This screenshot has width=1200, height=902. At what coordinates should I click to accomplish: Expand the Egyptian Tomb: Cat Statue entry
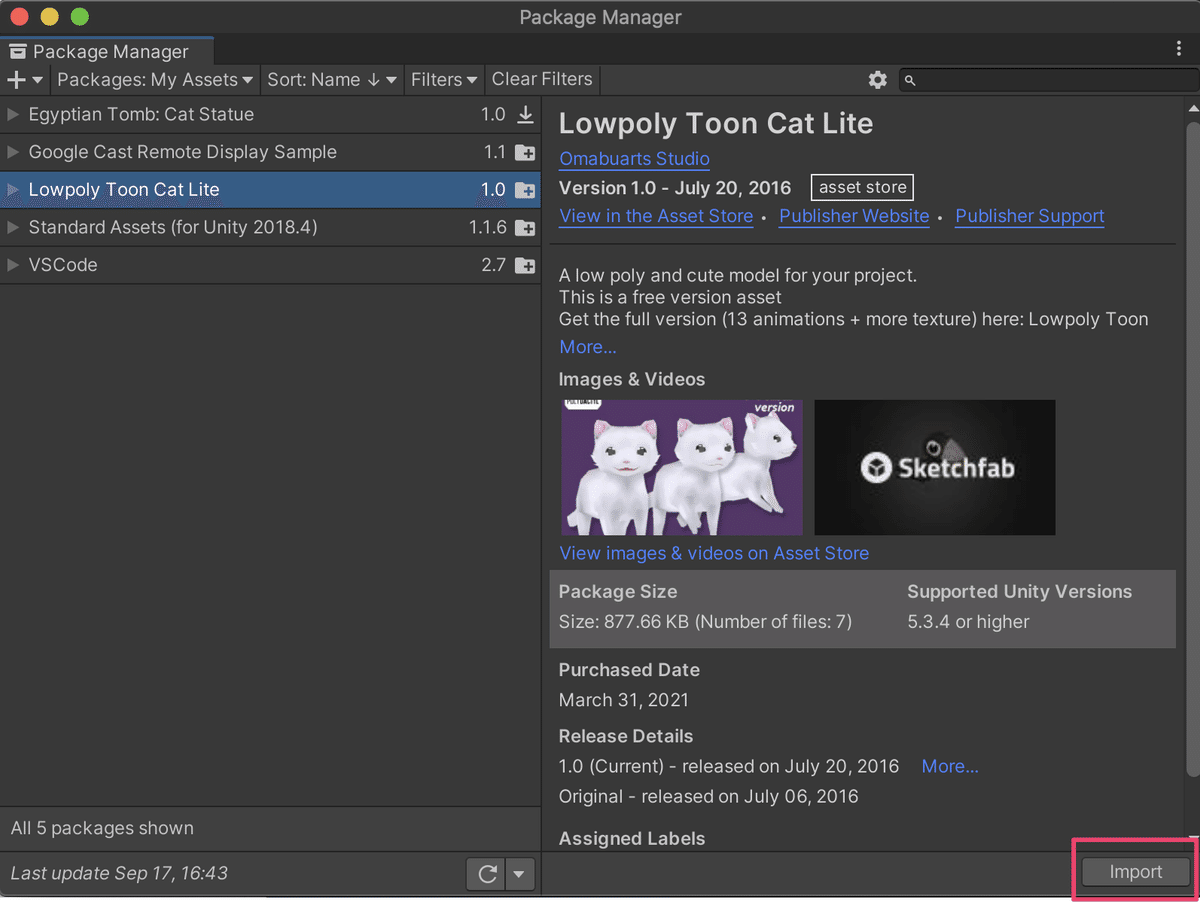13,115
